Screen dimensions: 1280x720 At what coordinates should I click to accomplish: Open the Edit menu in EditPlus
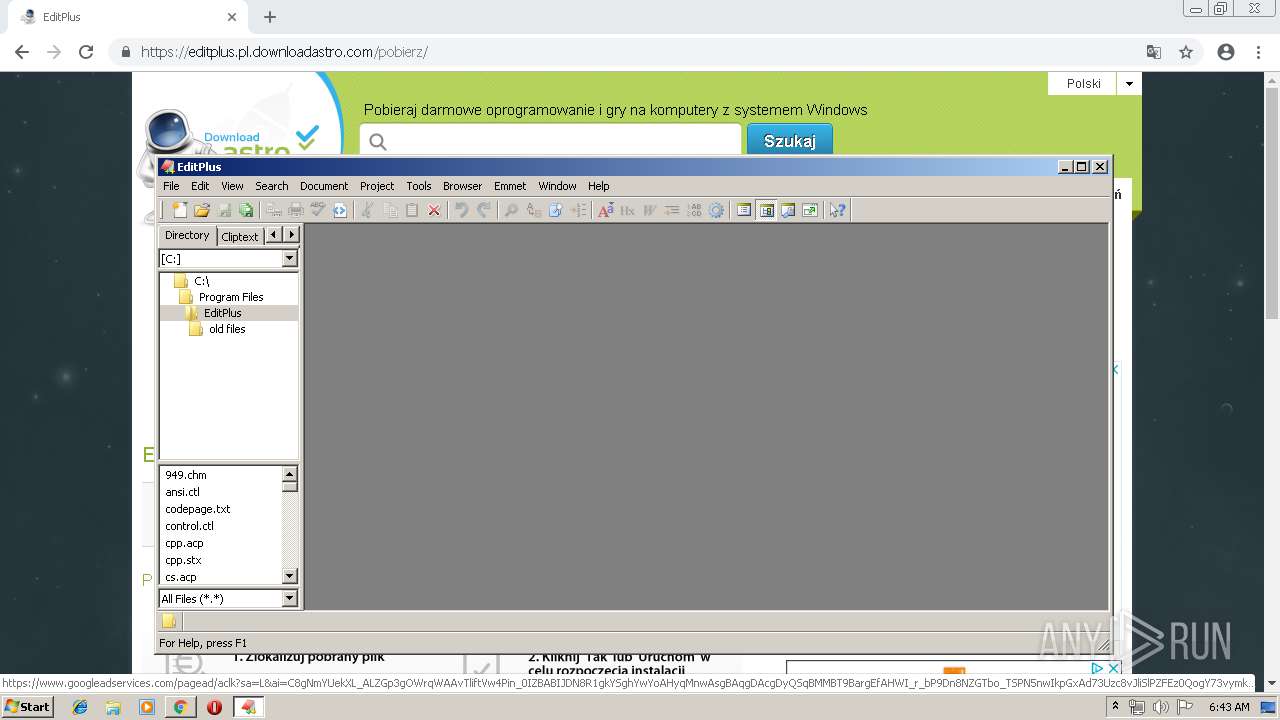[x=200, y=186]
